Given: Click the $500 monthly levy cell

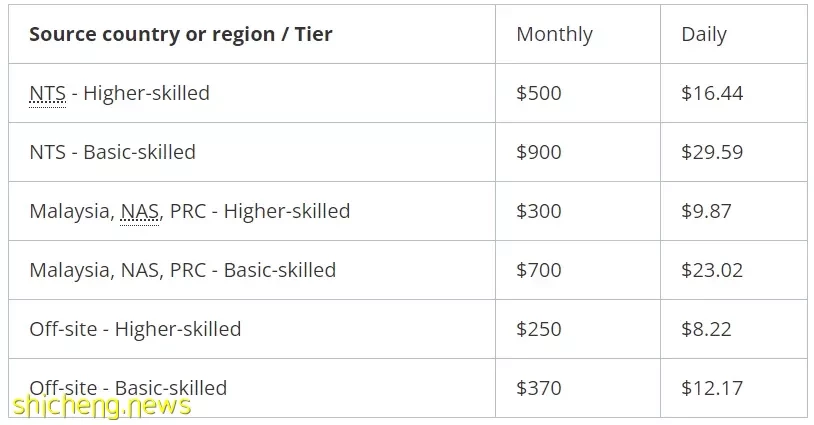Looking at the screenshot, I should 539,93.
